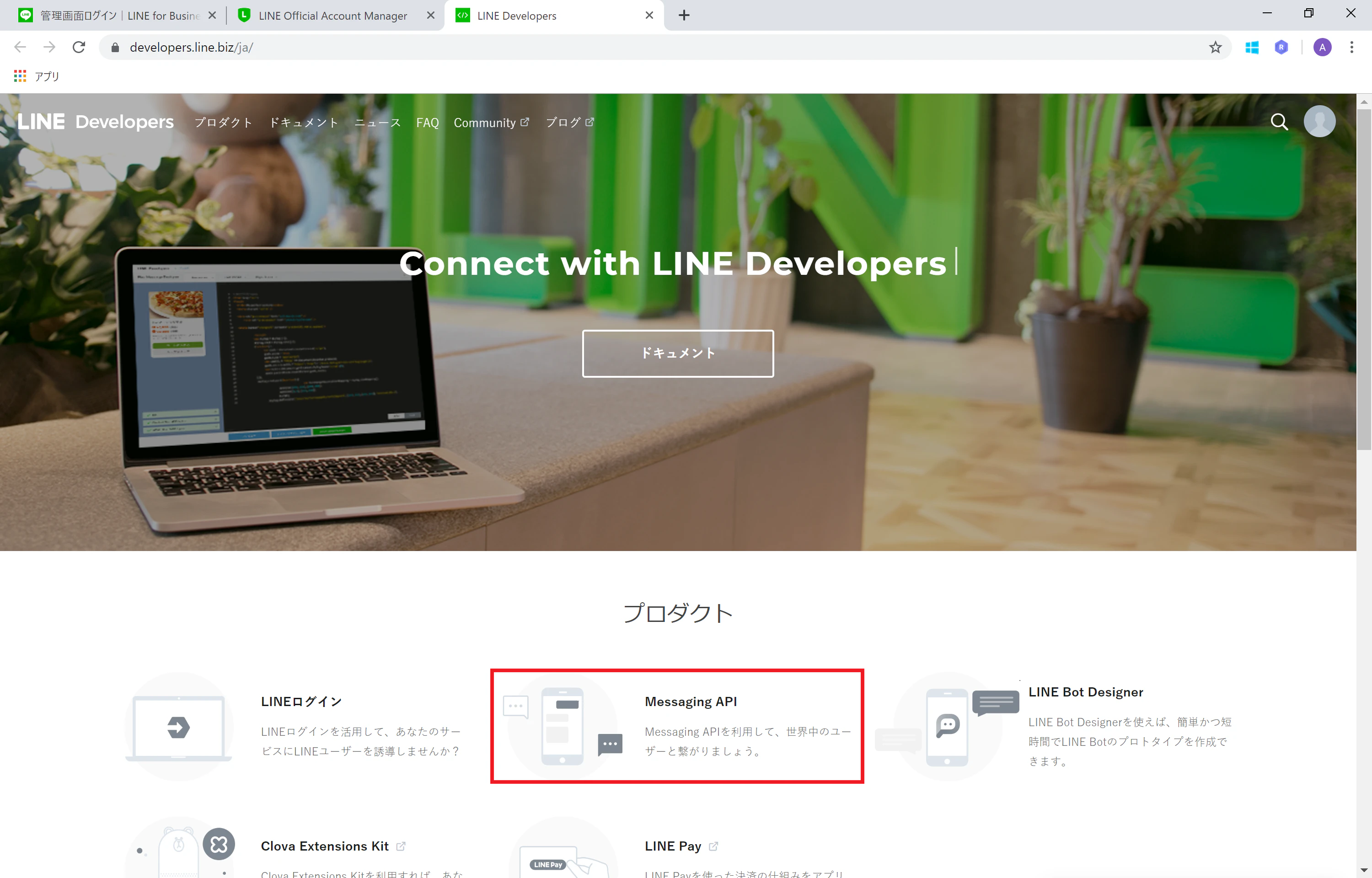Click the Messaging API description text
The width and height of the screenshot is (1372, 878).
coord(748,741)
